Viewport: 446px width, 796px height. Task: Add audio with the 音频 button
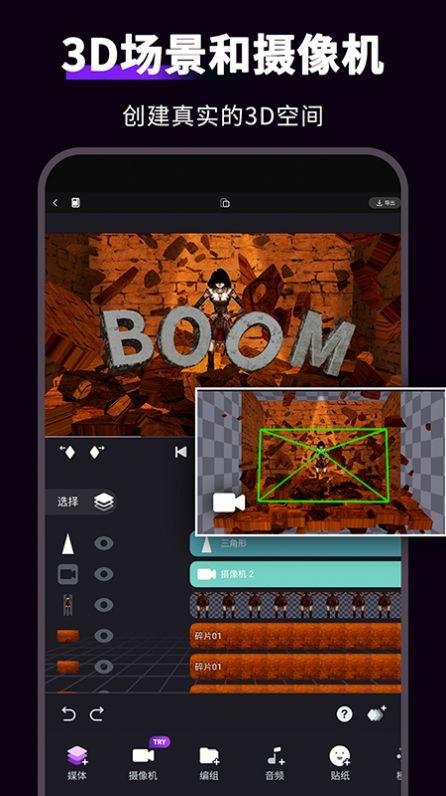pyautogui.click(x=275, y=762)
